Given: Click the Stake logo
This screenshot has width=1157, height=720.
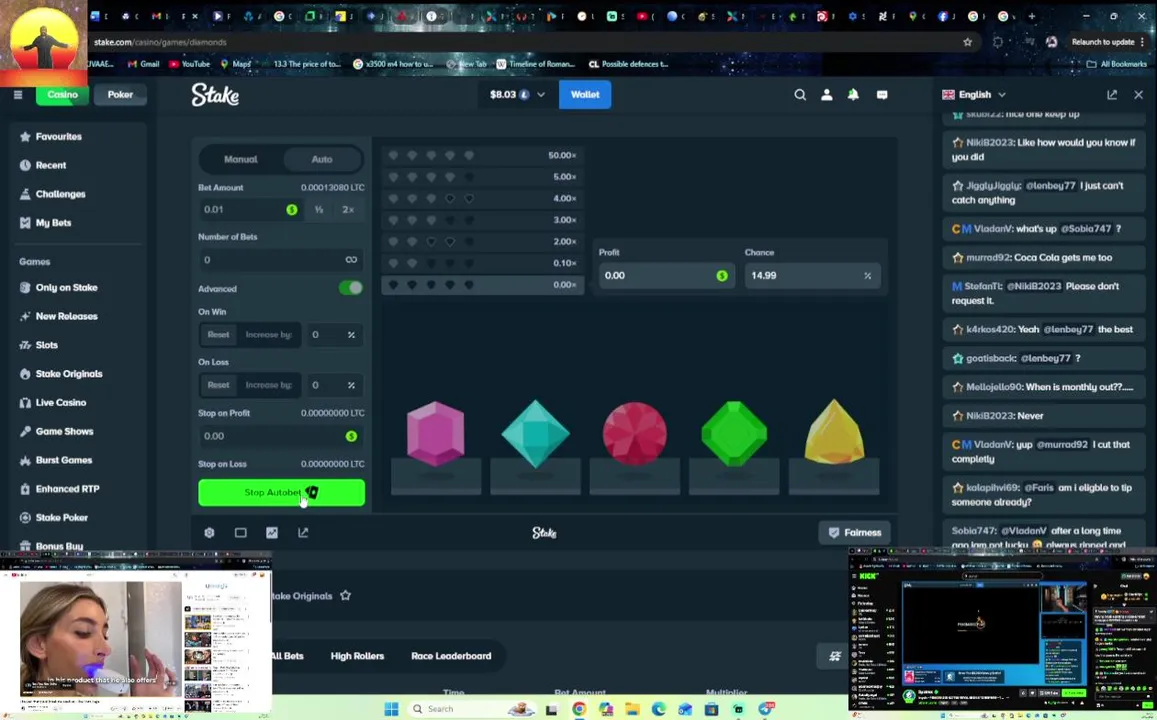Looking at the screenshot, I should (x=215, y=94).
